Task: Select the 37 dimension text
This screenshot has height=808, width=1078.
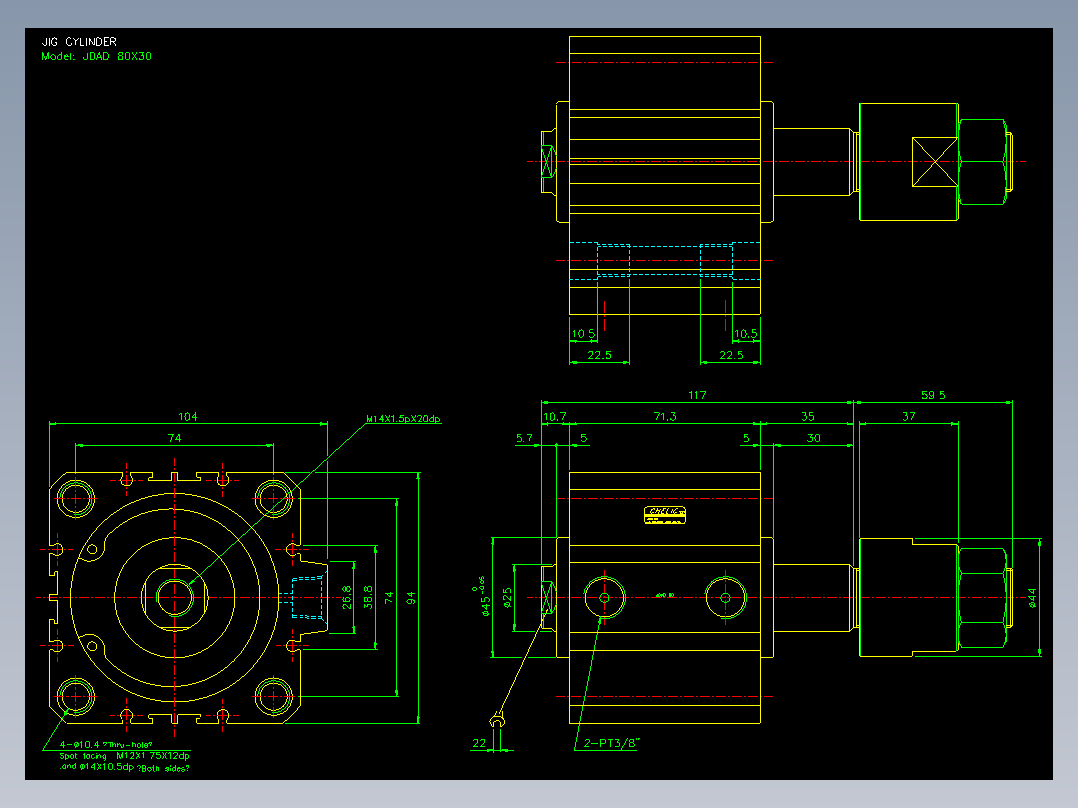Action: click(909, 417)
